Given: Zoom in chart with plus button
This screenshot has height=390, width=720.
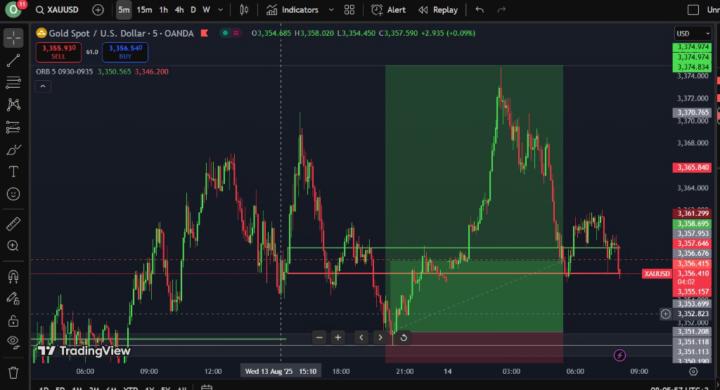Looking at the screenshot, I should tap(338, 338).
